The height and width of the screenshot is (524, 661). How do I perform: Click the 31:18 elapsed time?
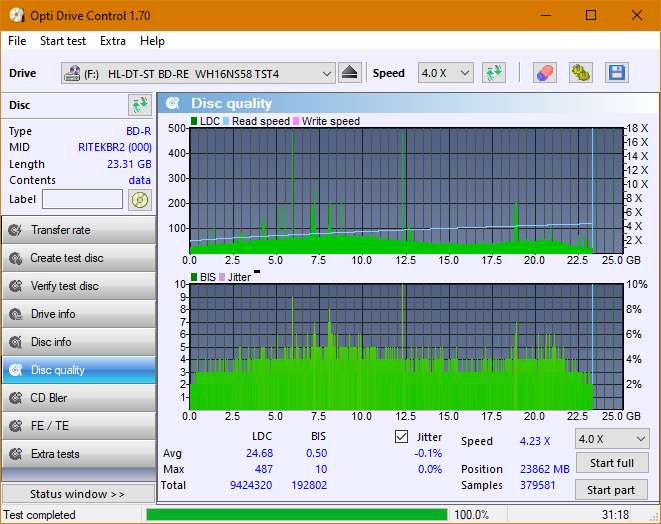pos(615,515)
